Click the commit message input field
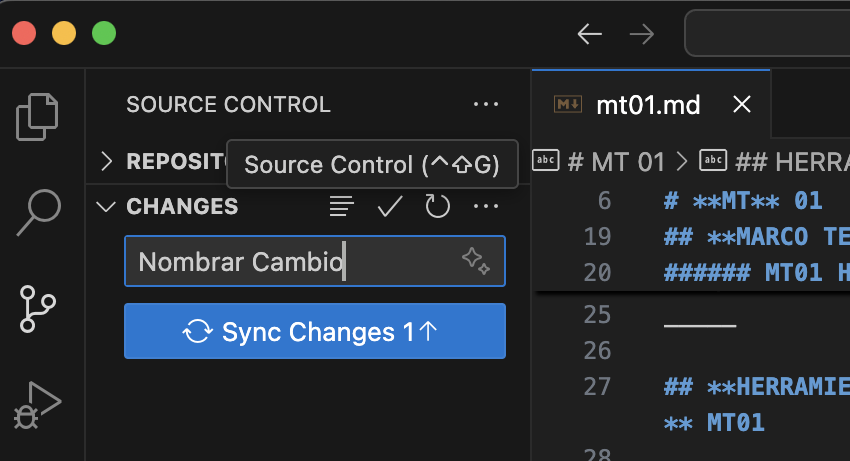This screenshot has width=850, height=461. click(290, 262)
